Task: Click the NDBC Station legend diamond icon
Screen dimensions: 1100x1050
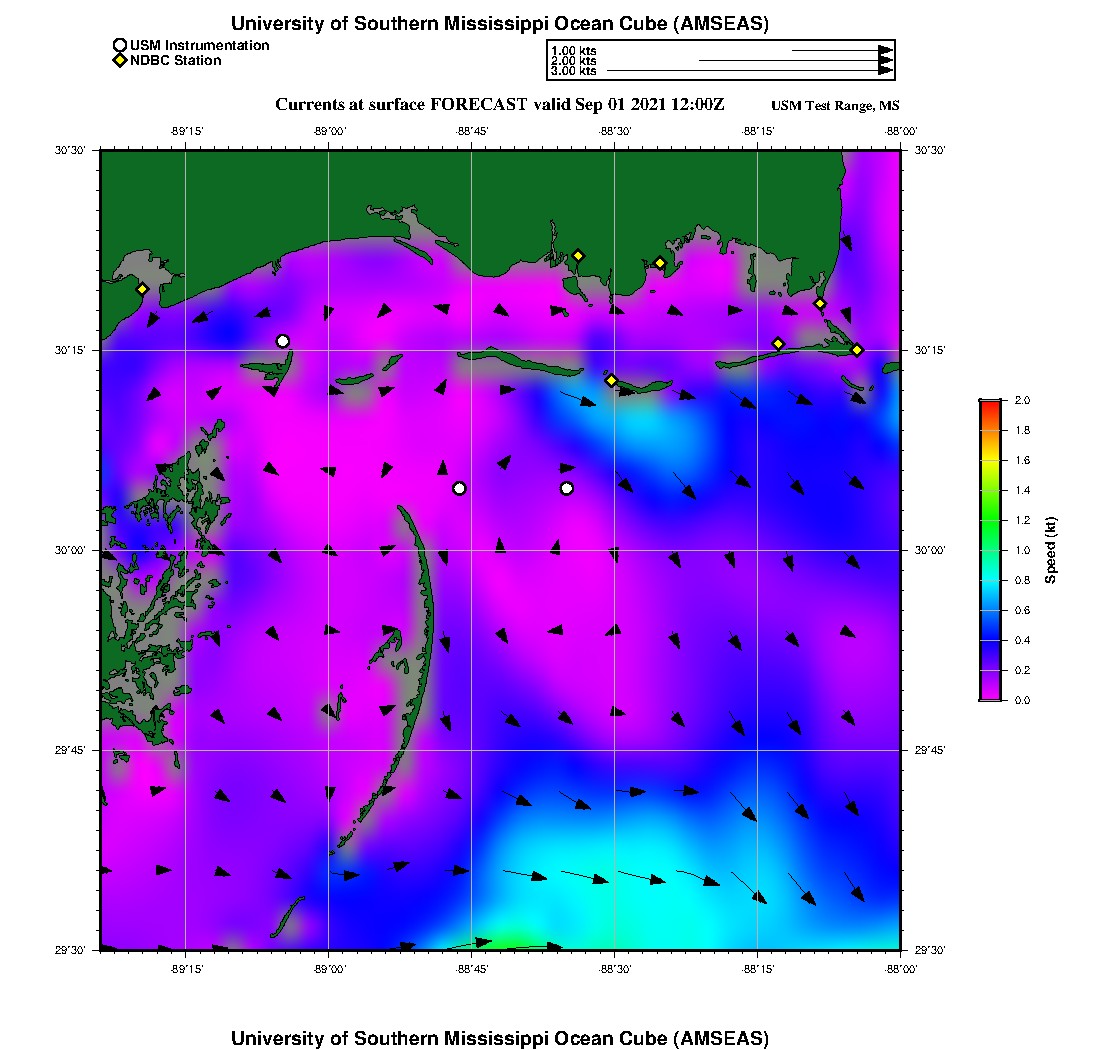Action: click(120, 61)
